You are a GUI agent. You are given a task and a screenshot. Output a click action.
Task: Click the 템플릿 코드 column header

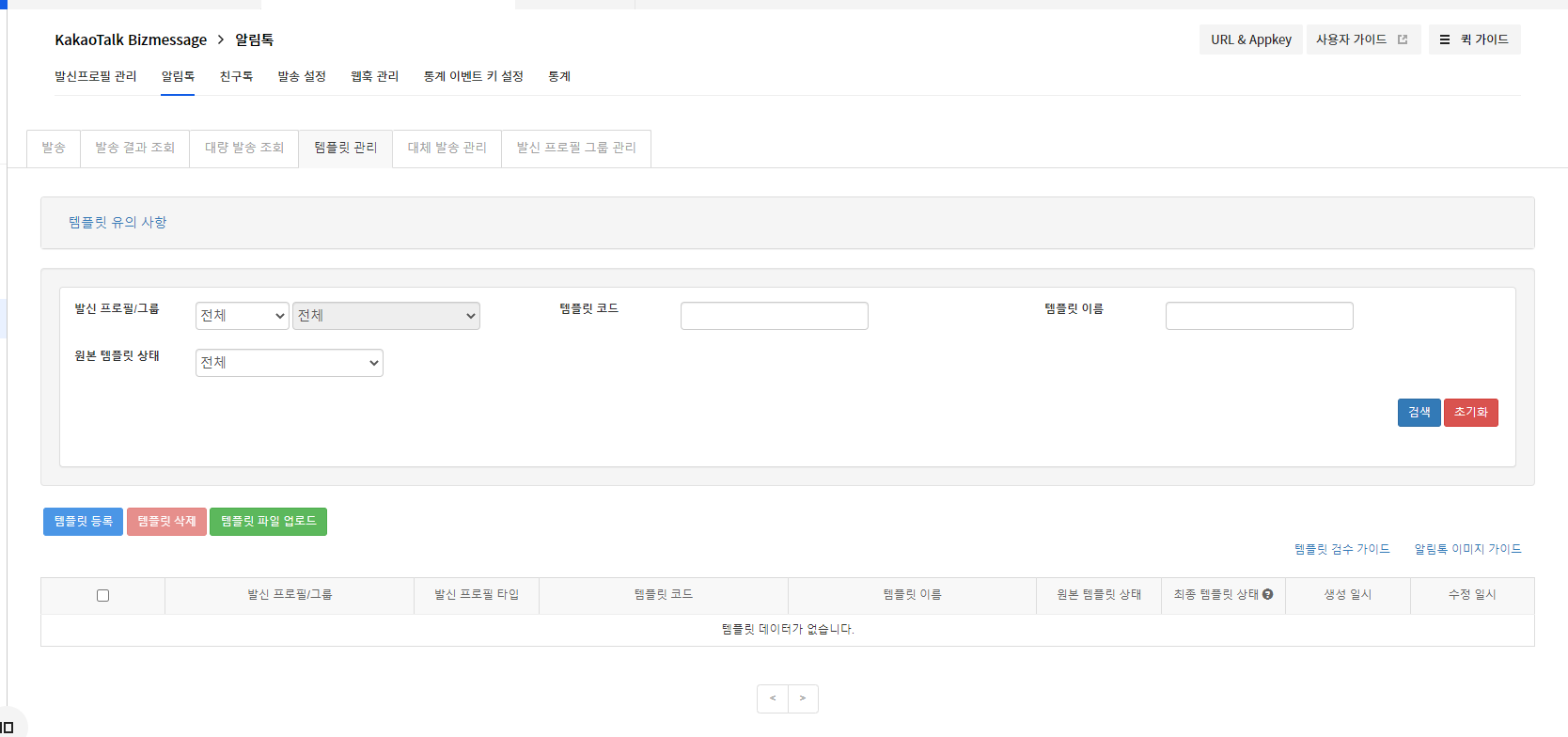[664, 595]
